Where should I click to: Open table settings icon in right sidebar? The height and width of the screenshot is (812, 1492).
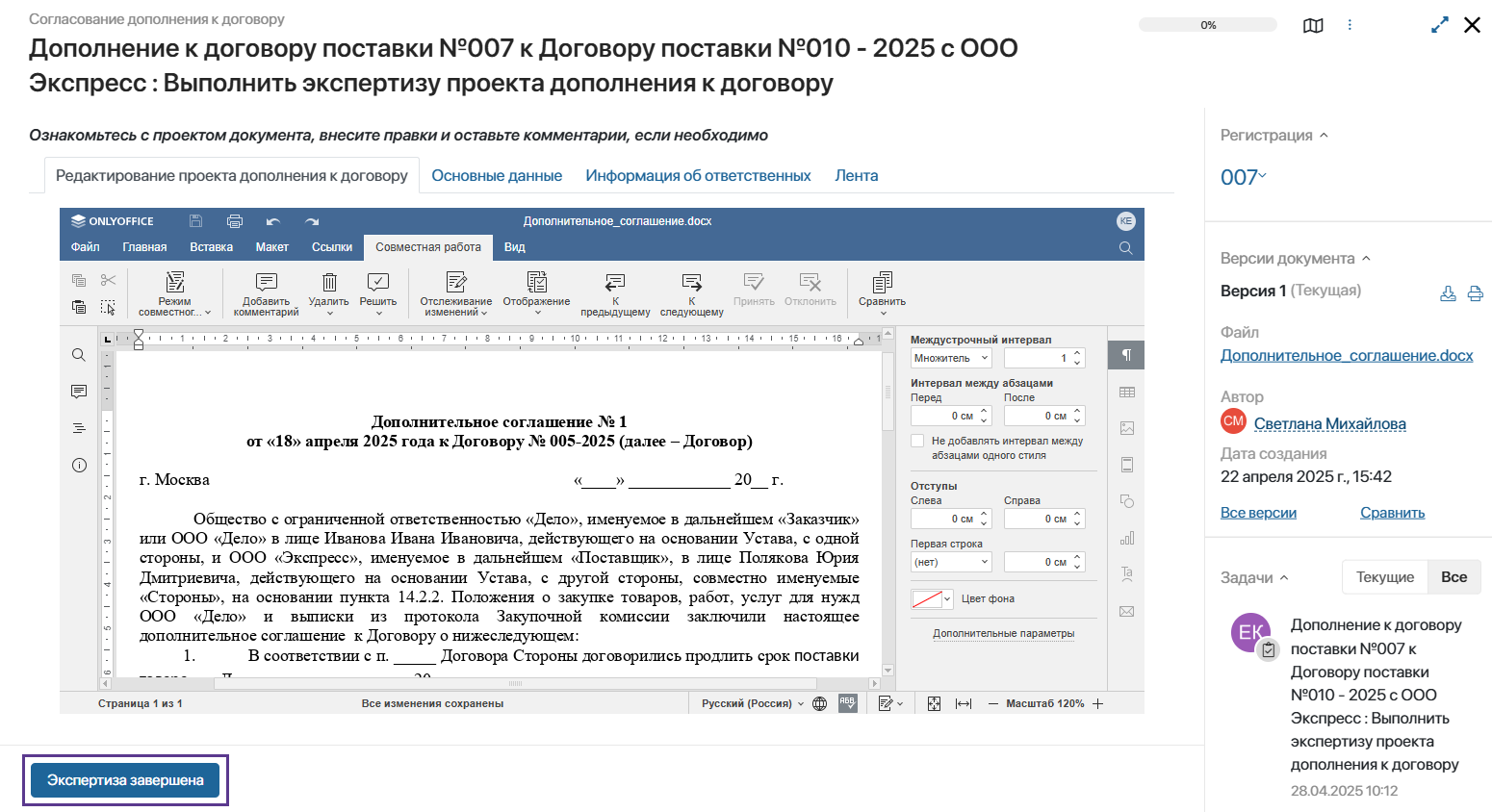coord(1126,393)
